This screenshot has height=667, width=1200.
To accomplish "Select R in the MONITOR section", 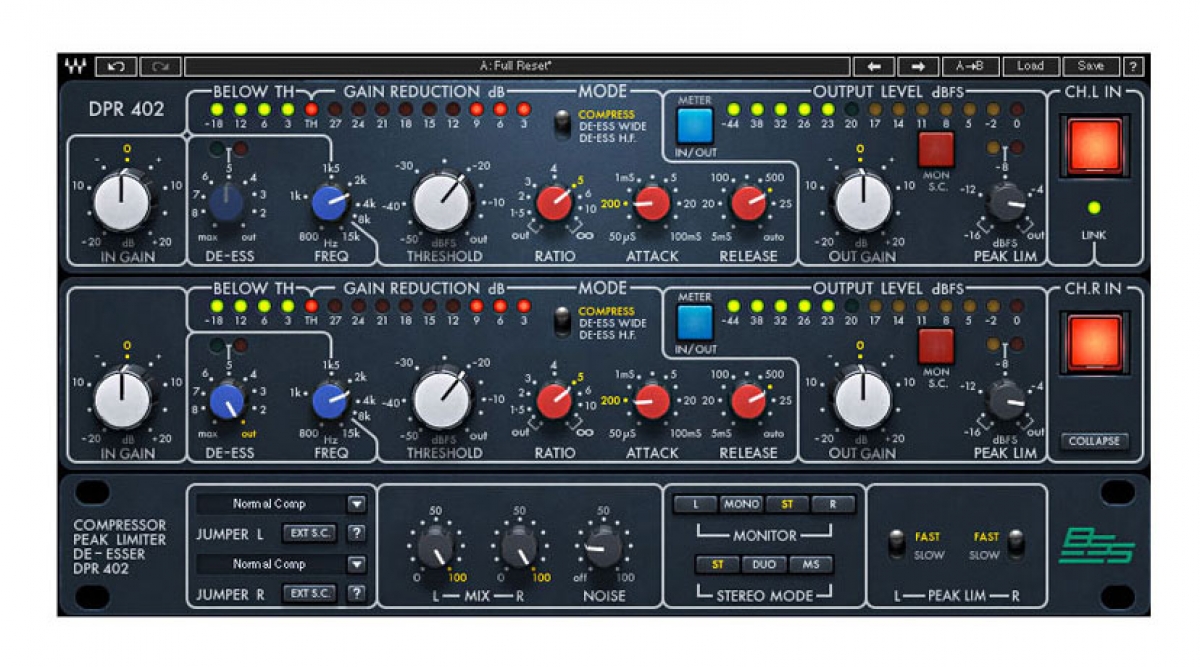I will click(832, 504).
